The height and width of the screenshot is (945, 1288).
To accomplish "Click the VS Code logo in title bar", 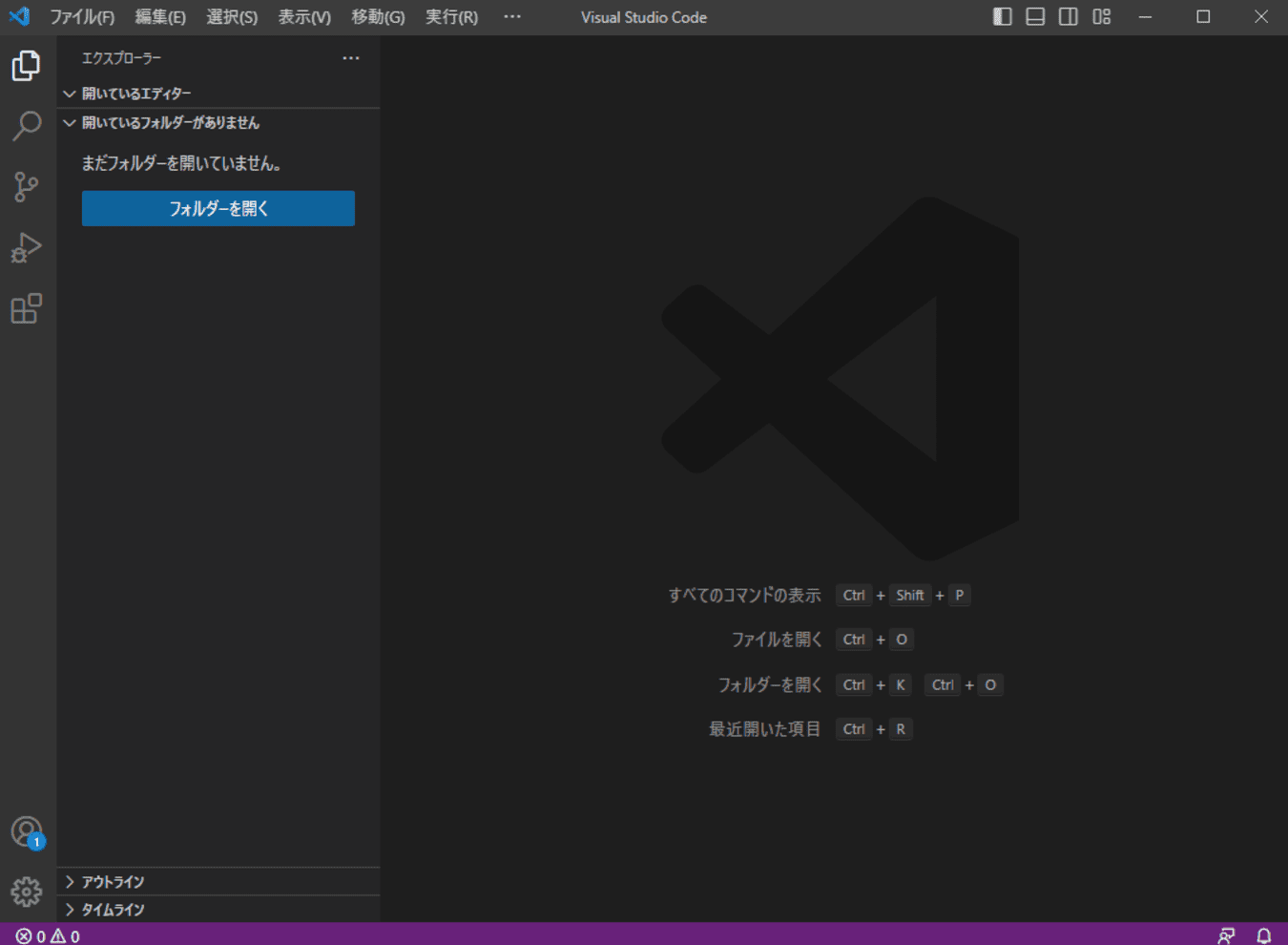I will 19,17.
